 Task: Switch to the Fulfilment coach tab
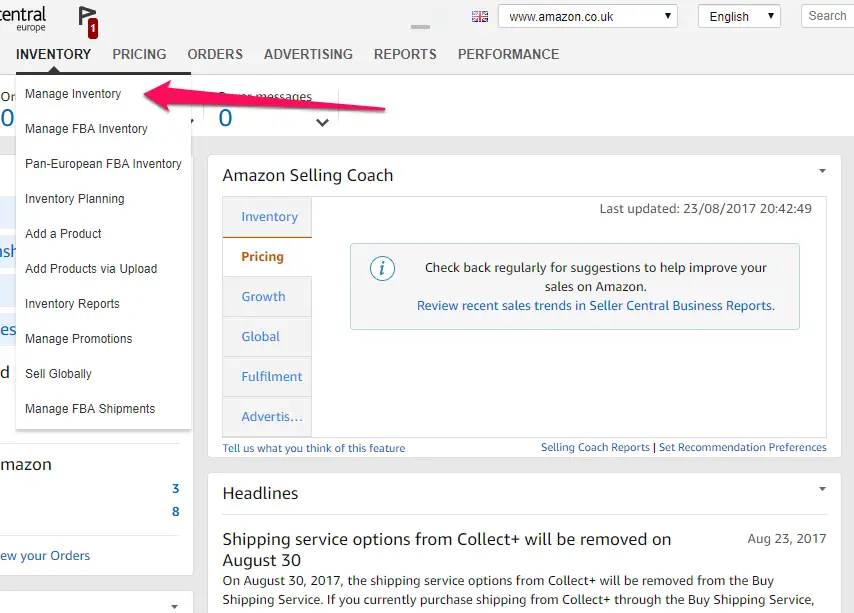[x=267, y=377]
